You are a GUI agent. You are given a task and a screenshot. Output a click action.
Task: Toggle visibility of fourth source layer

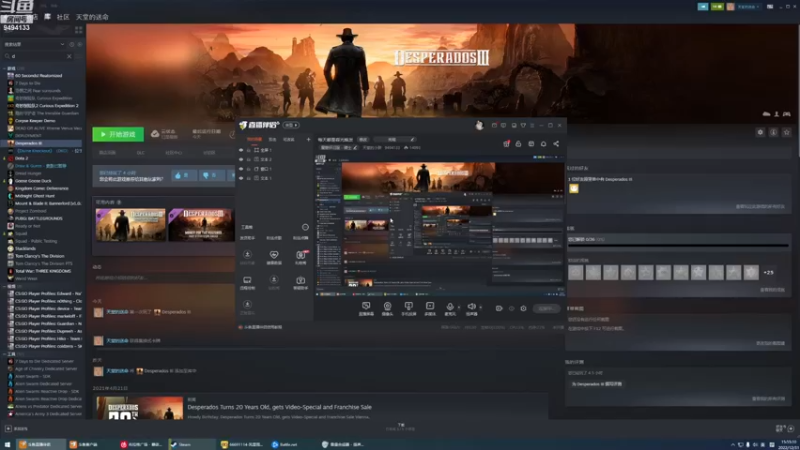pos(241,178)
